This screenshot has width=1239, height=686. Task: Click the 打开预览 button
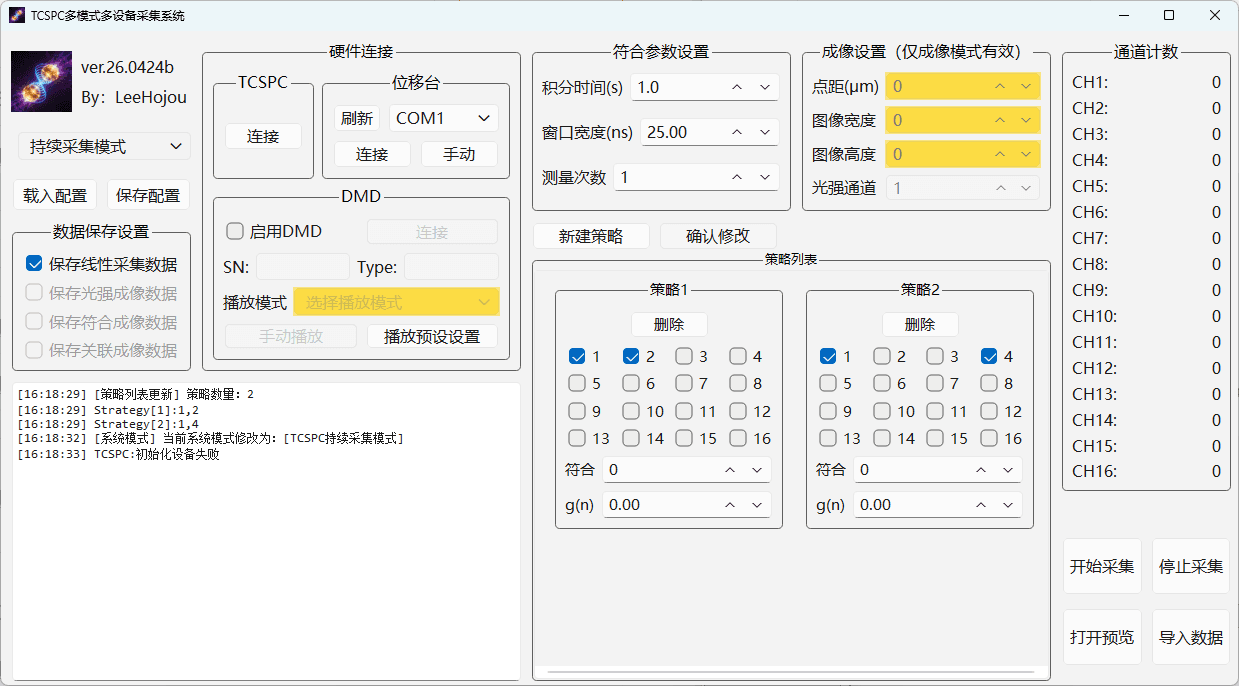click(x=1102, y=637)
